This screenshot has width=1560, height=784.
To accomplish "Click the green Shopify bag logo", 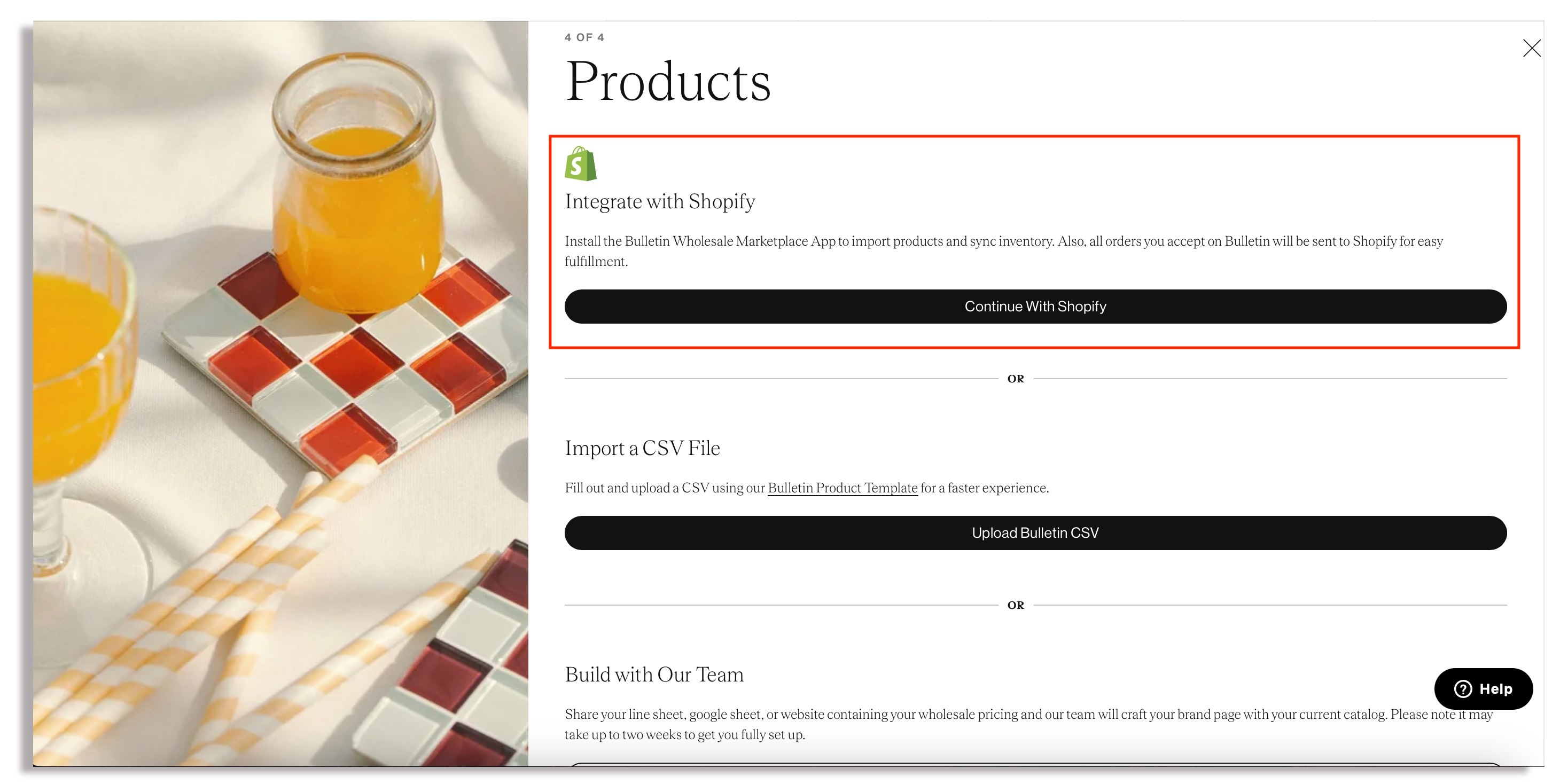I will click(x=580, y=163).
